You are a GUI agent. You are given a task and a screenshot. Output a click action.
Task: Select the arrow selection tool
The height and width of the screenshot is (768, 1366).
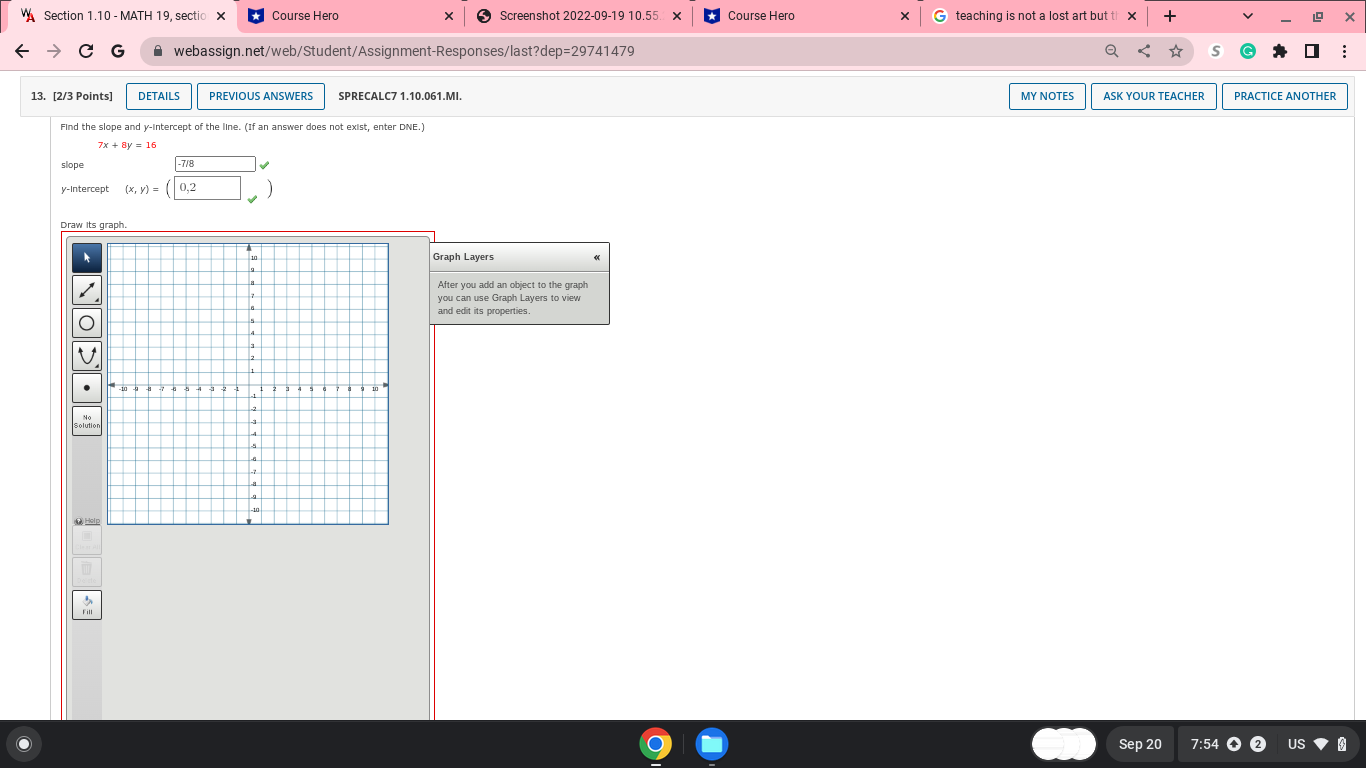click(x=86, y=257)
